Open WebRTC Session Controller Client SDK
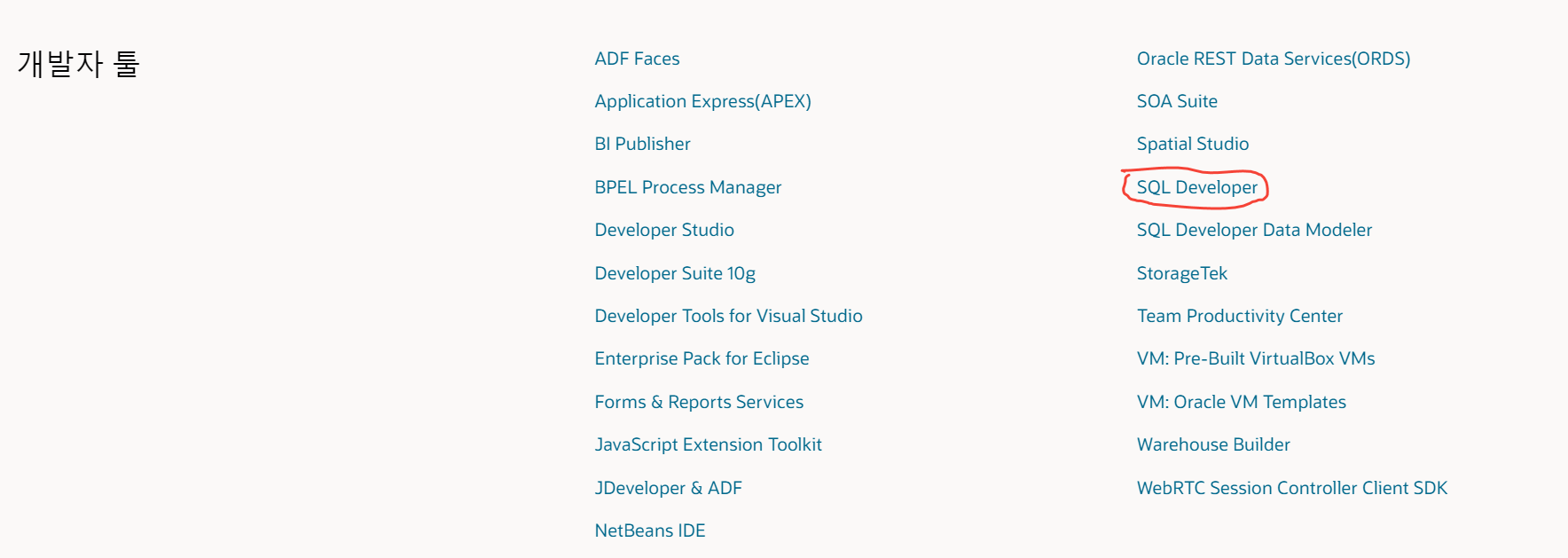This screenshot has height=558, width=1568. [1292, 488]
